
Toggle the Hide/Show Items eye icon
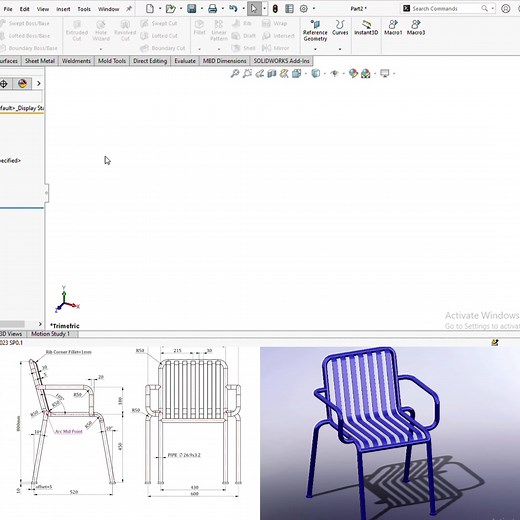click(334, 73)
